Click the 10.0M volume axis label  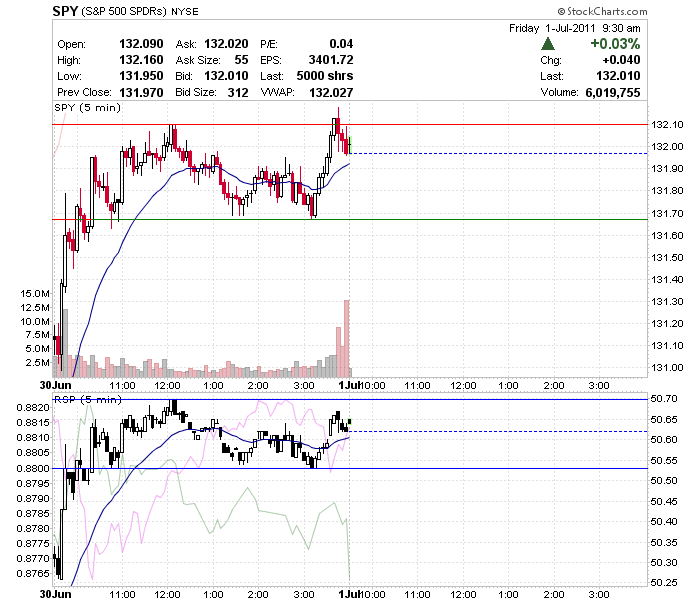(35, 321)
